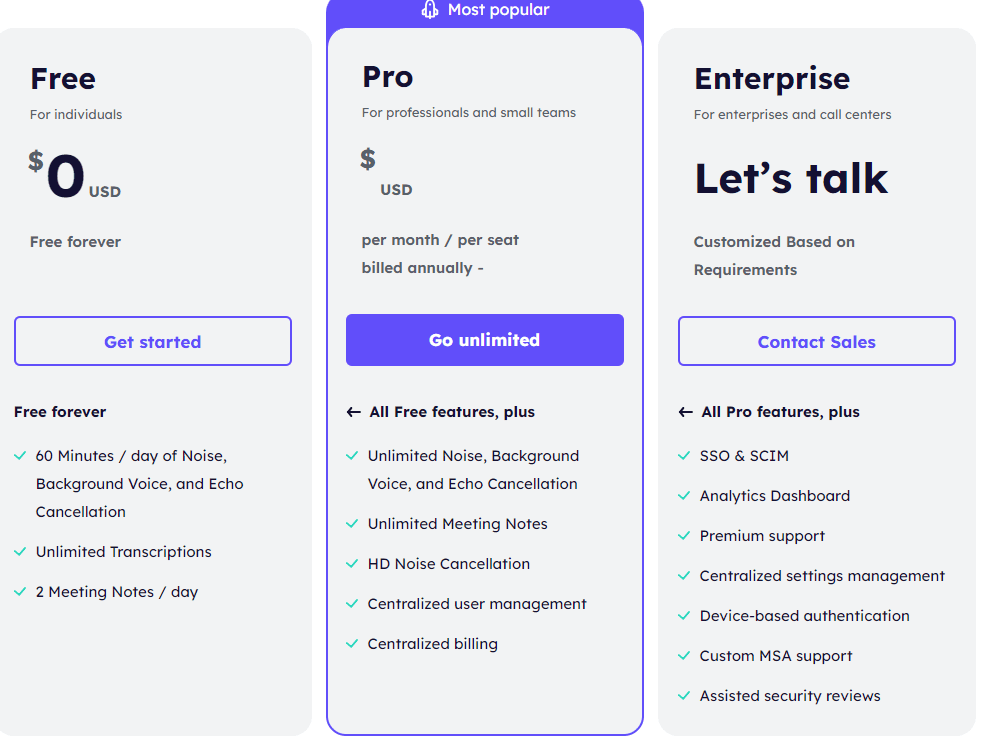Click the checkmark next to Assisted security reviews
Screen dimensions: 986x741
pyautogui.click(x=684, y=696)
